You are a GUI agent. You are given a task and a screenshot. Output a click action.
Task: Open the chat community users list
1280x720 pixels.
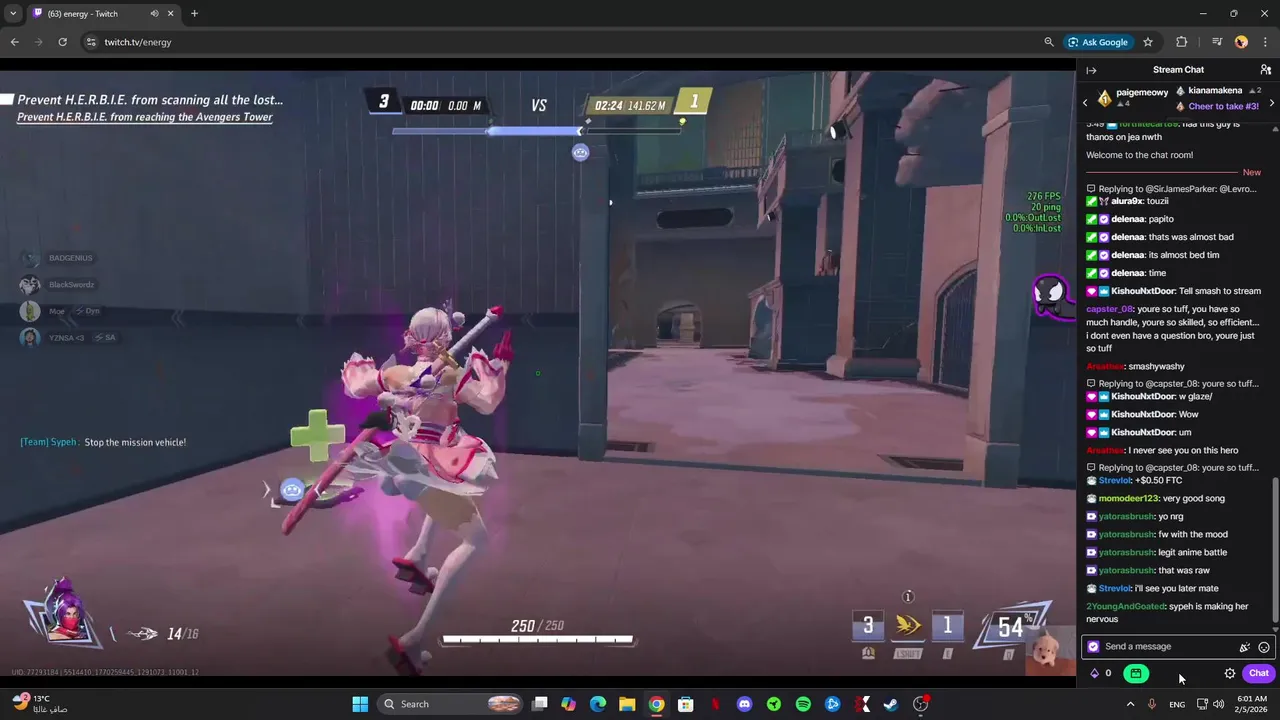pyautogui.click(x=1265, y=70)
